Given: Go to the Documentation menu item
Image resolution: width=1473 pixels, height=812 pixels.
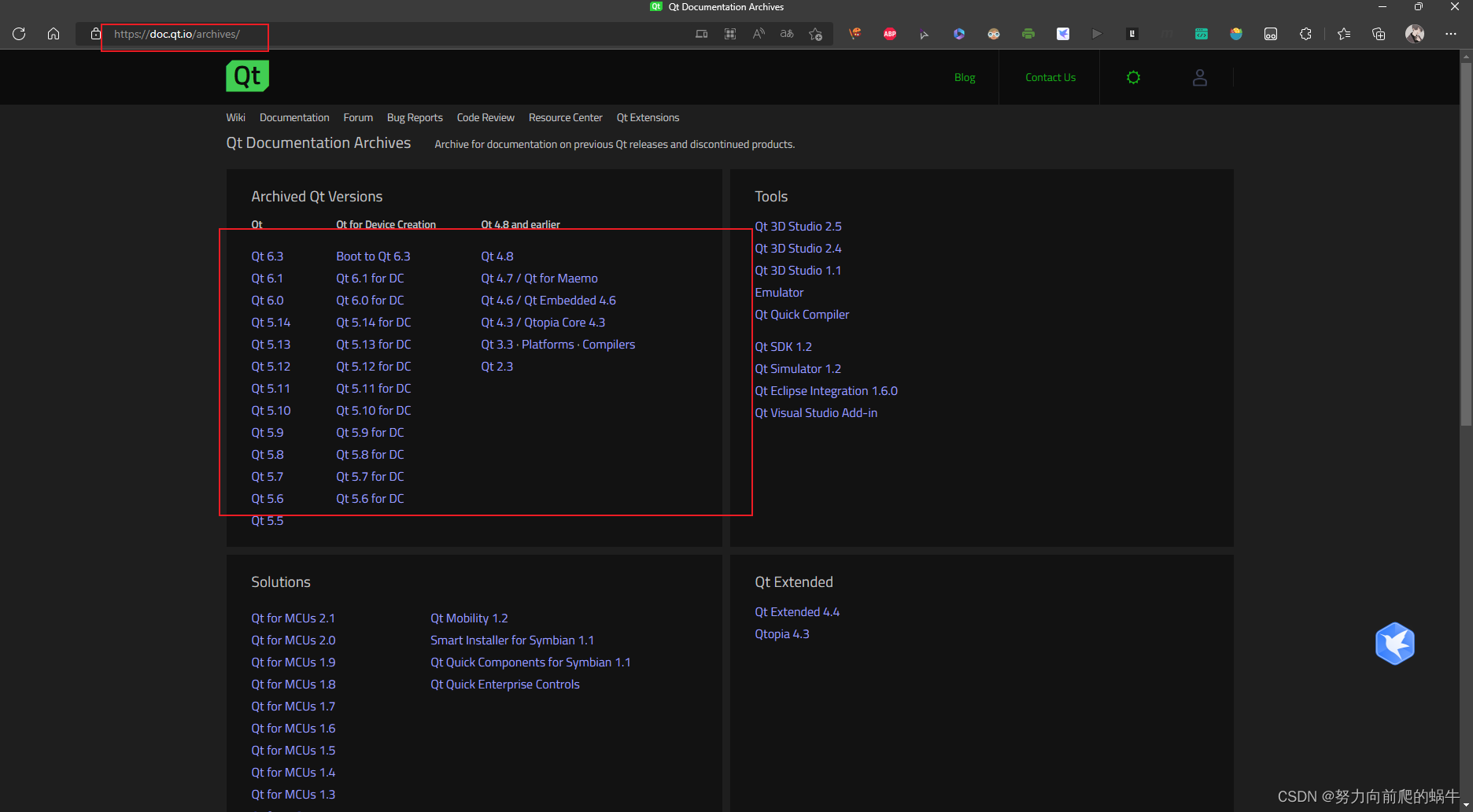Looking at the screenshot, I should 294,117.
